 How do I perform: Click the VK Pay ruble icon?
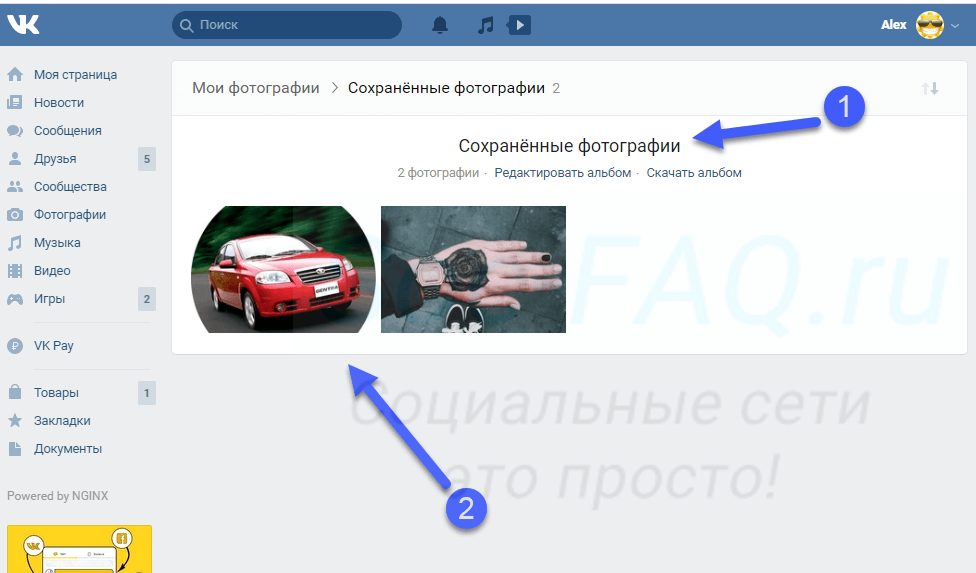[15, 346]
